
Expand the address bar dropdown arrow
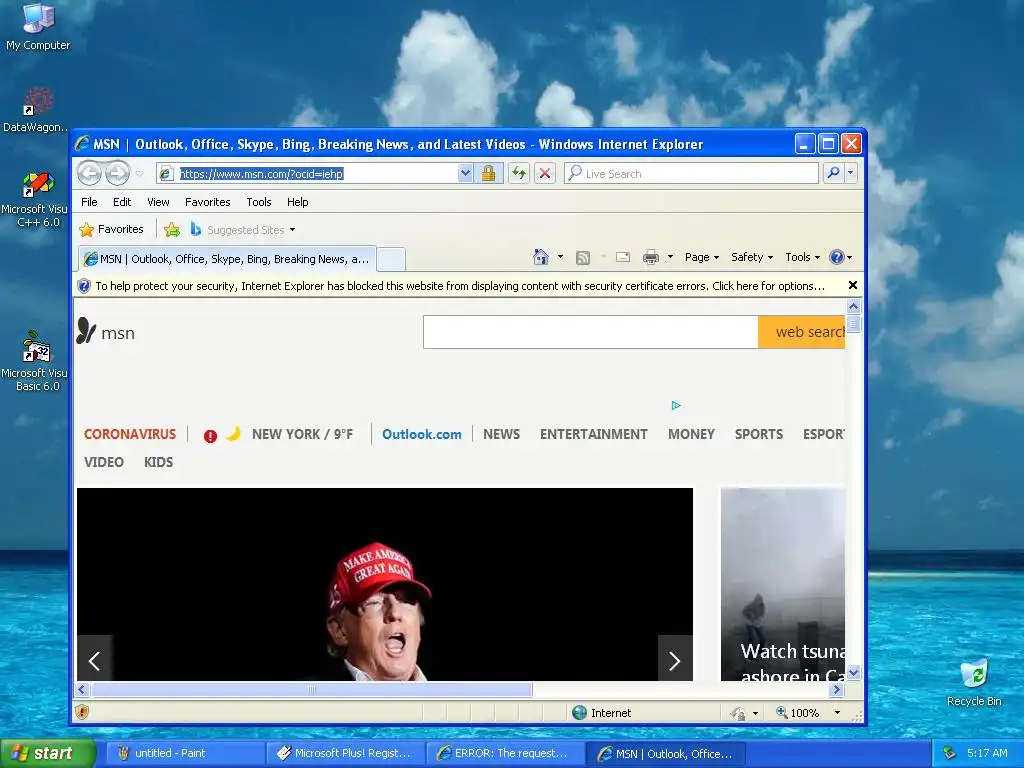465,173
